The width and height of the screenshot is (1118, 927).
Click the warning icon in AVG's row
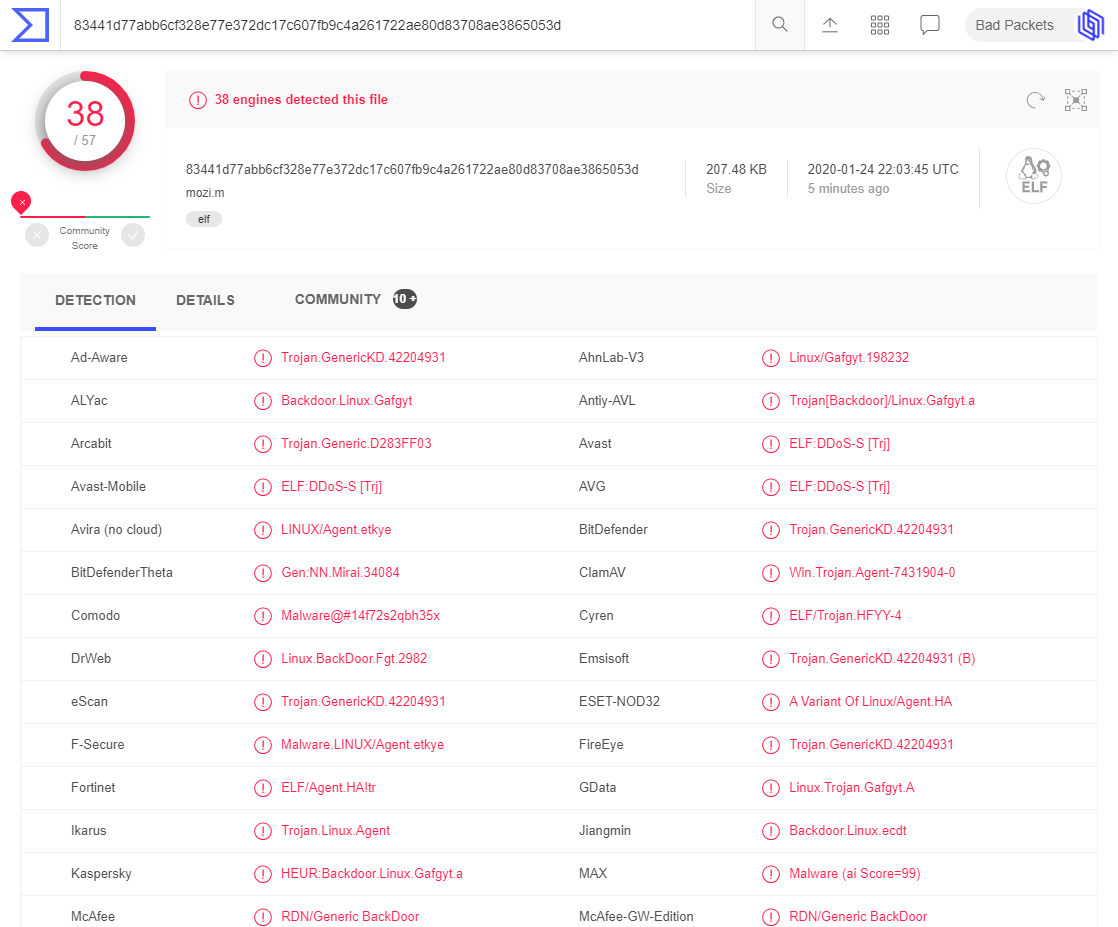(771, 487)
